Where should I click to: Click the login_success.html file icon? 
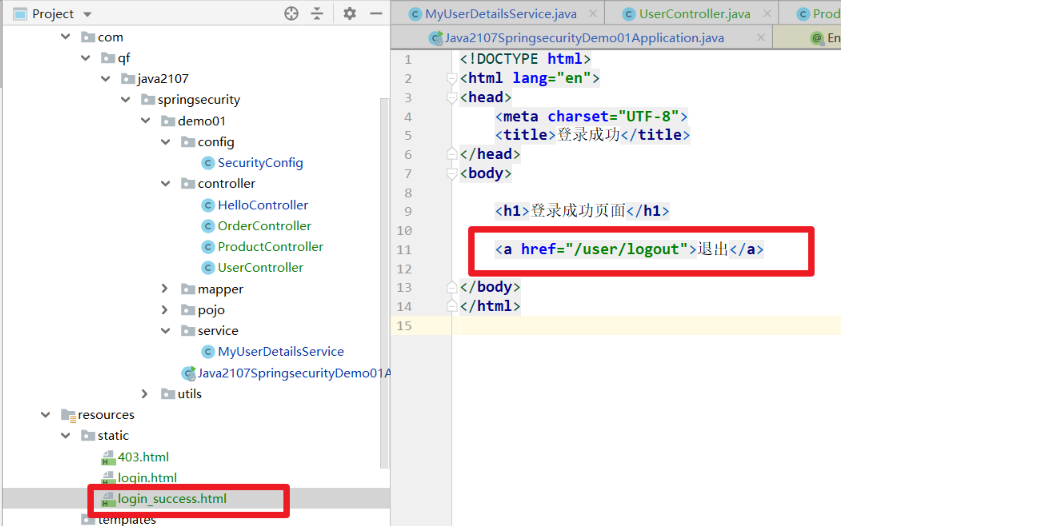[108, 500]
